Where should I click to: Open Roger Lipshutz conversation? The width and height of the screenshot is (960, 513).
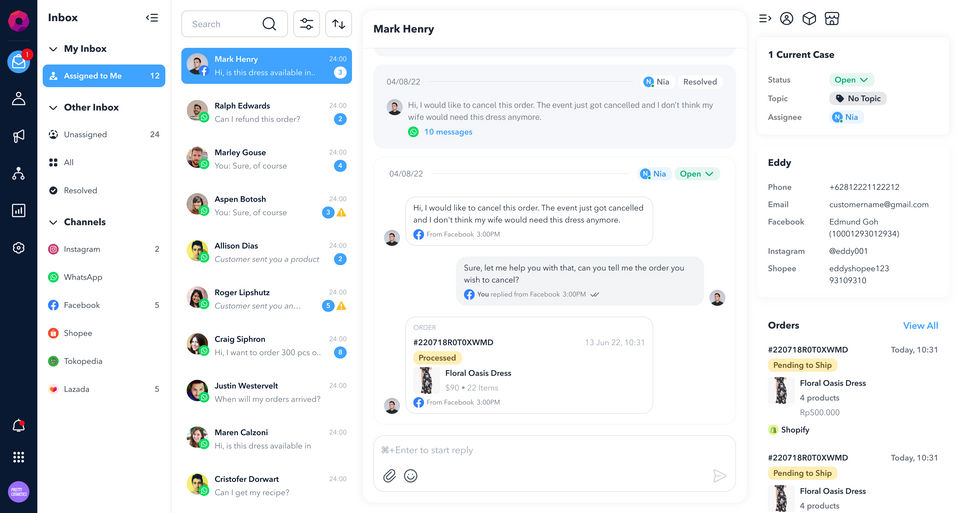click(x=266, y=299)
